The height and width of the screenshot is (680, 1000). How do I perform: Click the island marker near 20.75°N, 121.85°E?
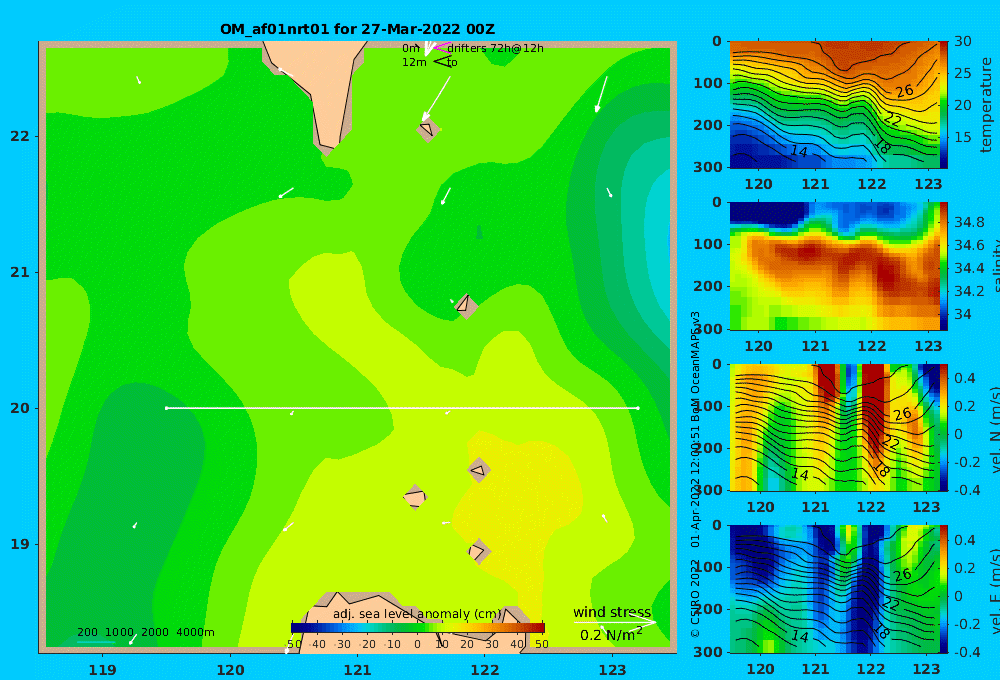[466, 306]
